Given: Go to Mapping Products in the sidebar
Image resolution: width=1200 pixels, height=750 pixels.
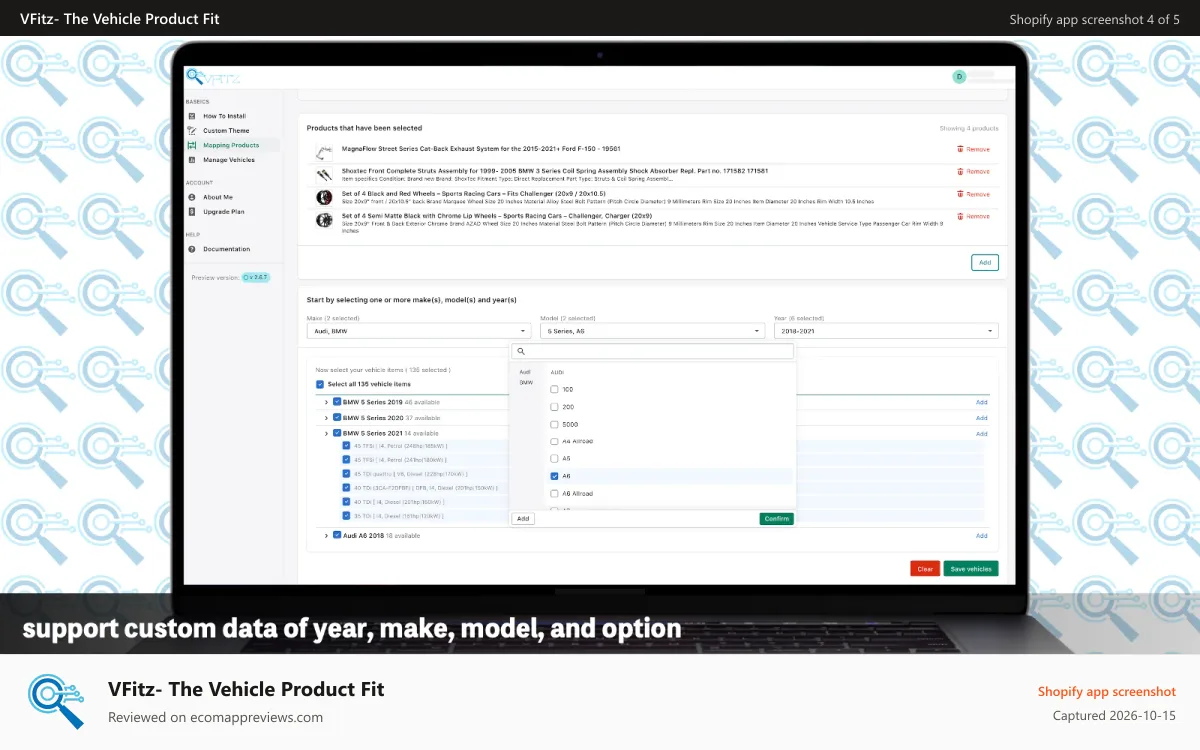Looking at the screenshot, I should [x=231, y=145].
